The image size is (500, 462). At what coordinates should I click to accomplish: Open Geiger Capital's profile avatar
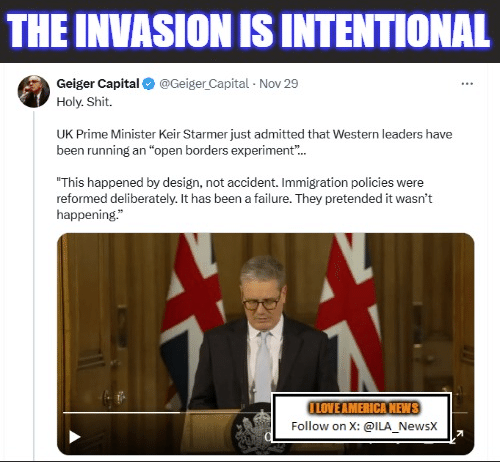tap(34, 91)
